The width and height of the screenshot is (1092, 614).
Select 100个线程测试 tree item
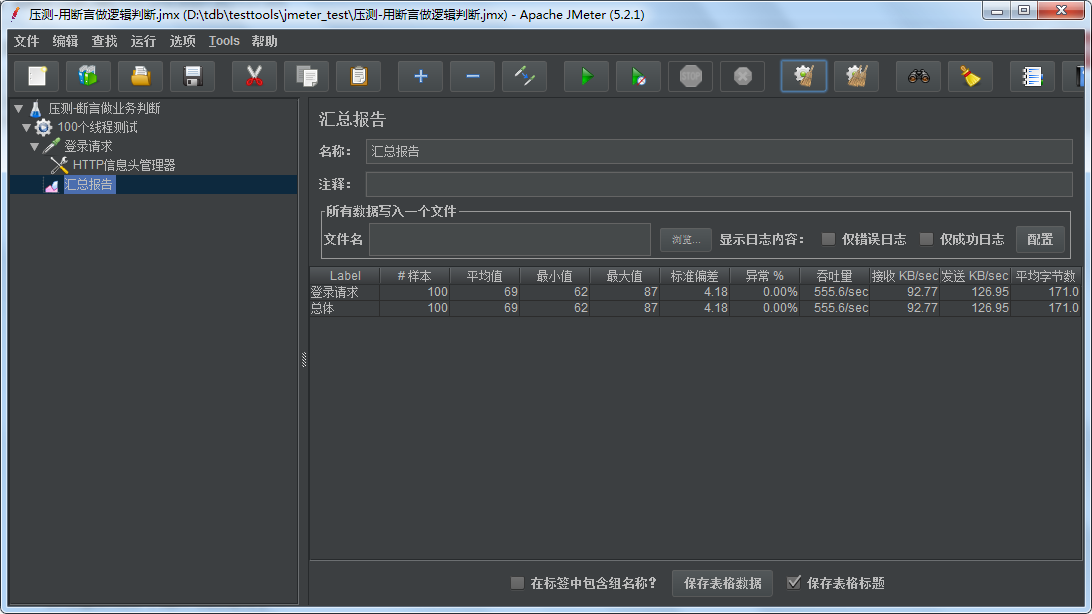pyautogui.click(x=98, y=127)
